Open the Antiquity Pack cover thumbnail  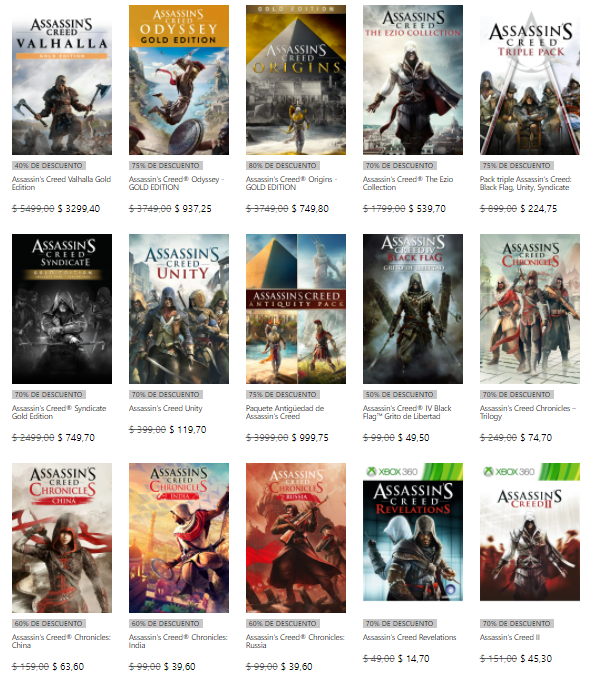pyautogui.click(x=296, y=309)
